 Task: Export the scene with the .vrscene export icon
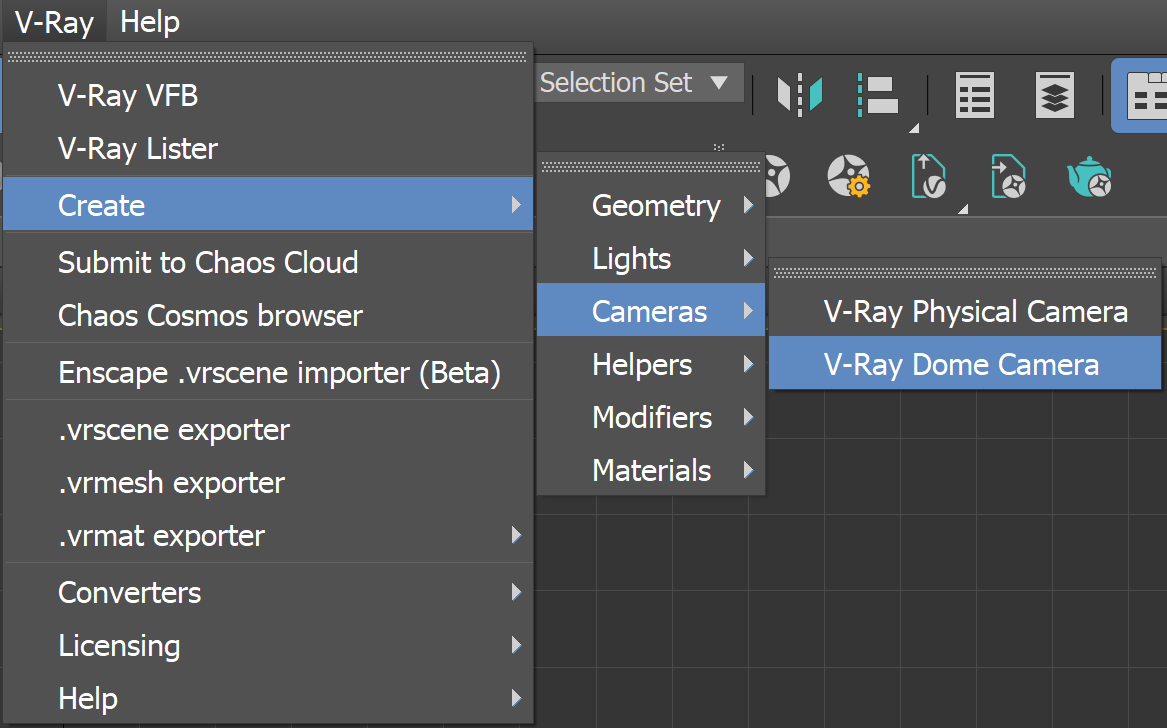pos(930,177)
